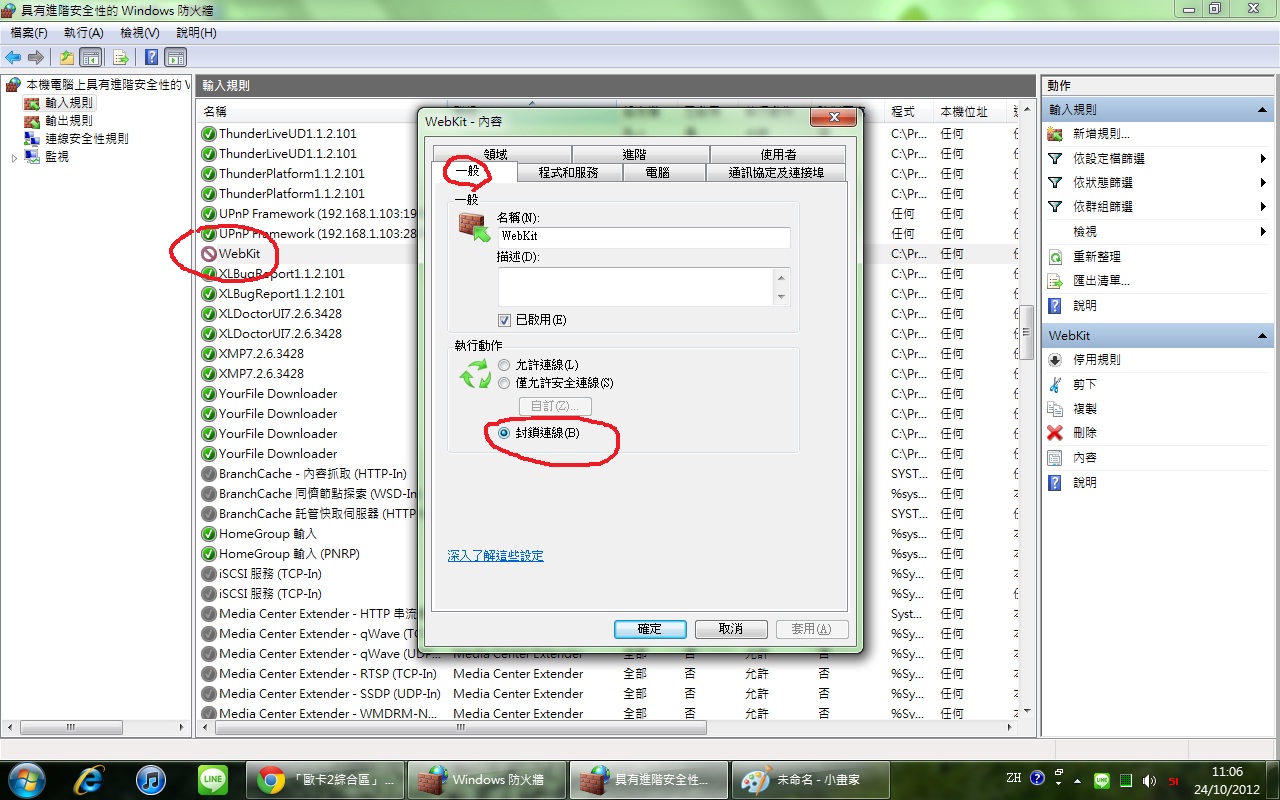The width and height of the screenshot is (1280, 800).
Task: Open the 執行(A) menu
Action: [83, 33]
